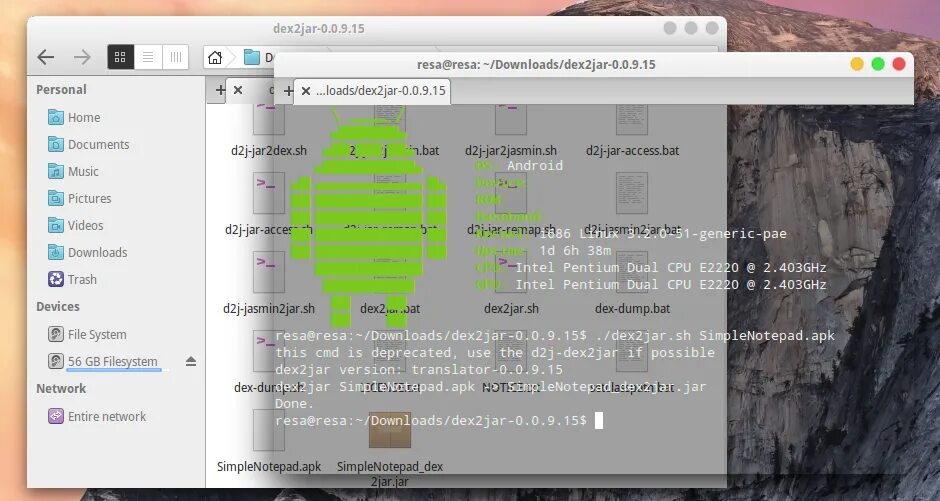Screen dimensions: 940x501
Task: Click the 'Done.' terminal output line
Action: click(294, 403)
